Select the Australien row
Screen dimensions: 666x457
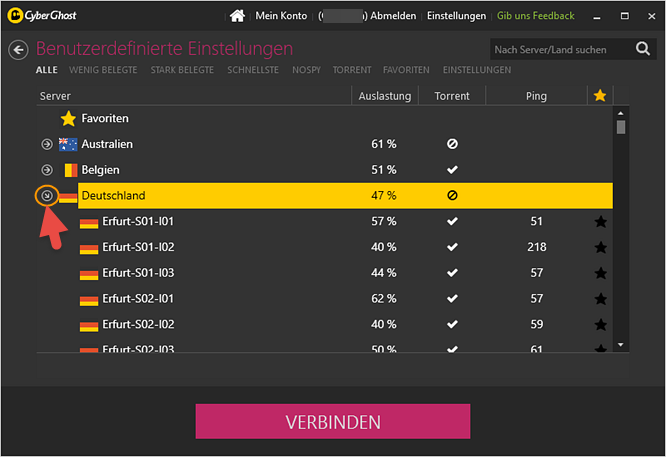pyautogui.click(x=325, y=144)
